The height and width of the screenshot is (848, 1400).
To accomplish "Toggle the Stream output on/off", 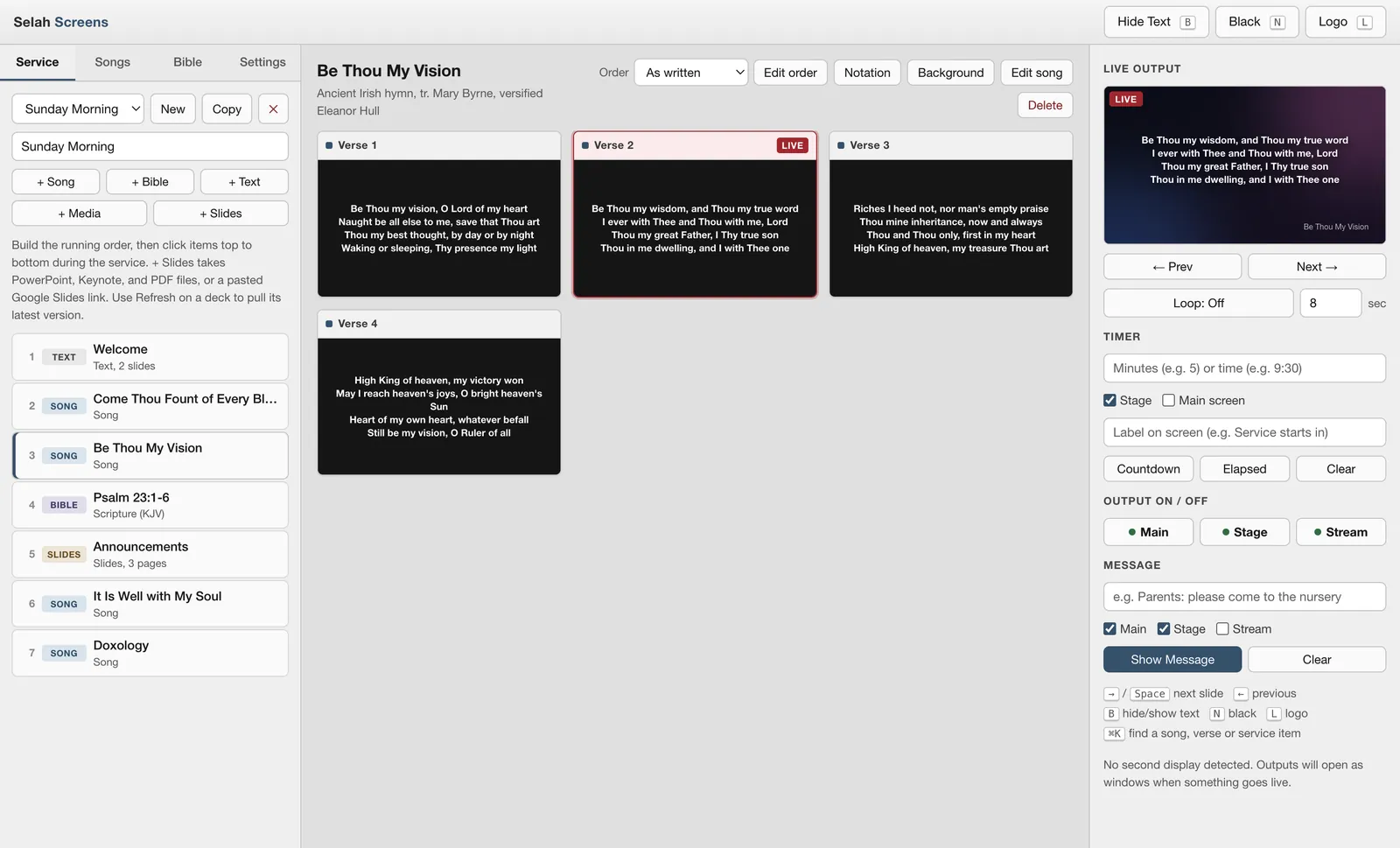I will point(1340,532).
